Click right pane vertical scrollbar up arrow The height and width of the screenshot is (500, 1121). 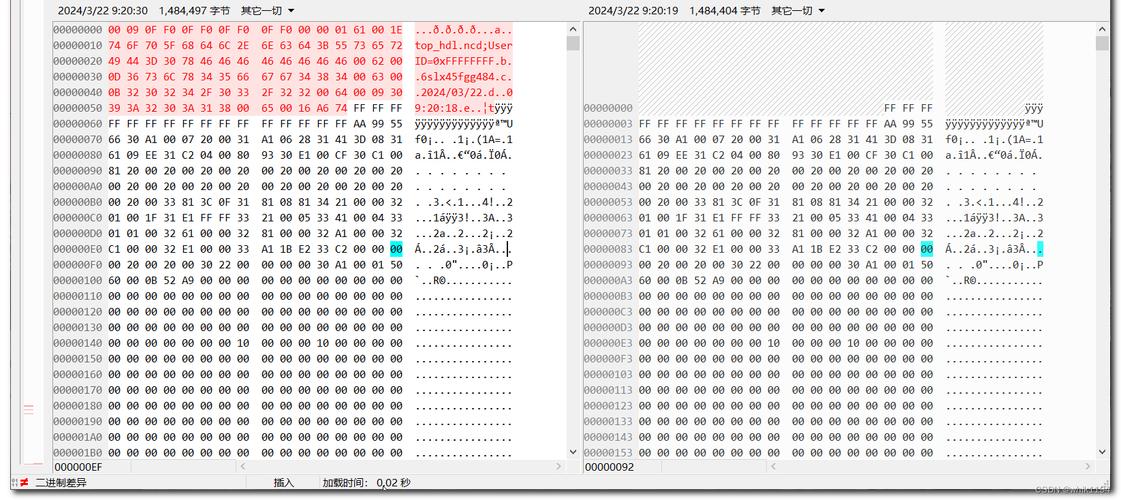point(1102,29)
